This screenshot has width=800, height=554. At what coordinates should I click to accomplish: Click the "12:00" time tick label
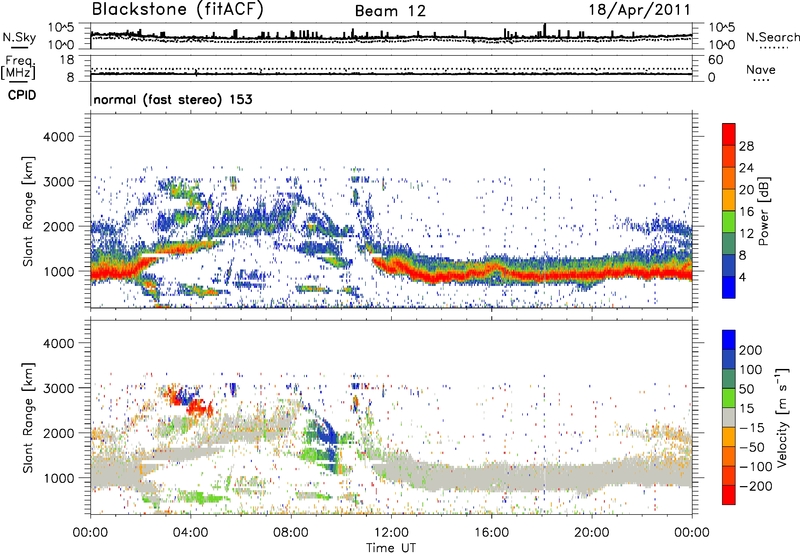pyautogui.click(x=391, y=533)
